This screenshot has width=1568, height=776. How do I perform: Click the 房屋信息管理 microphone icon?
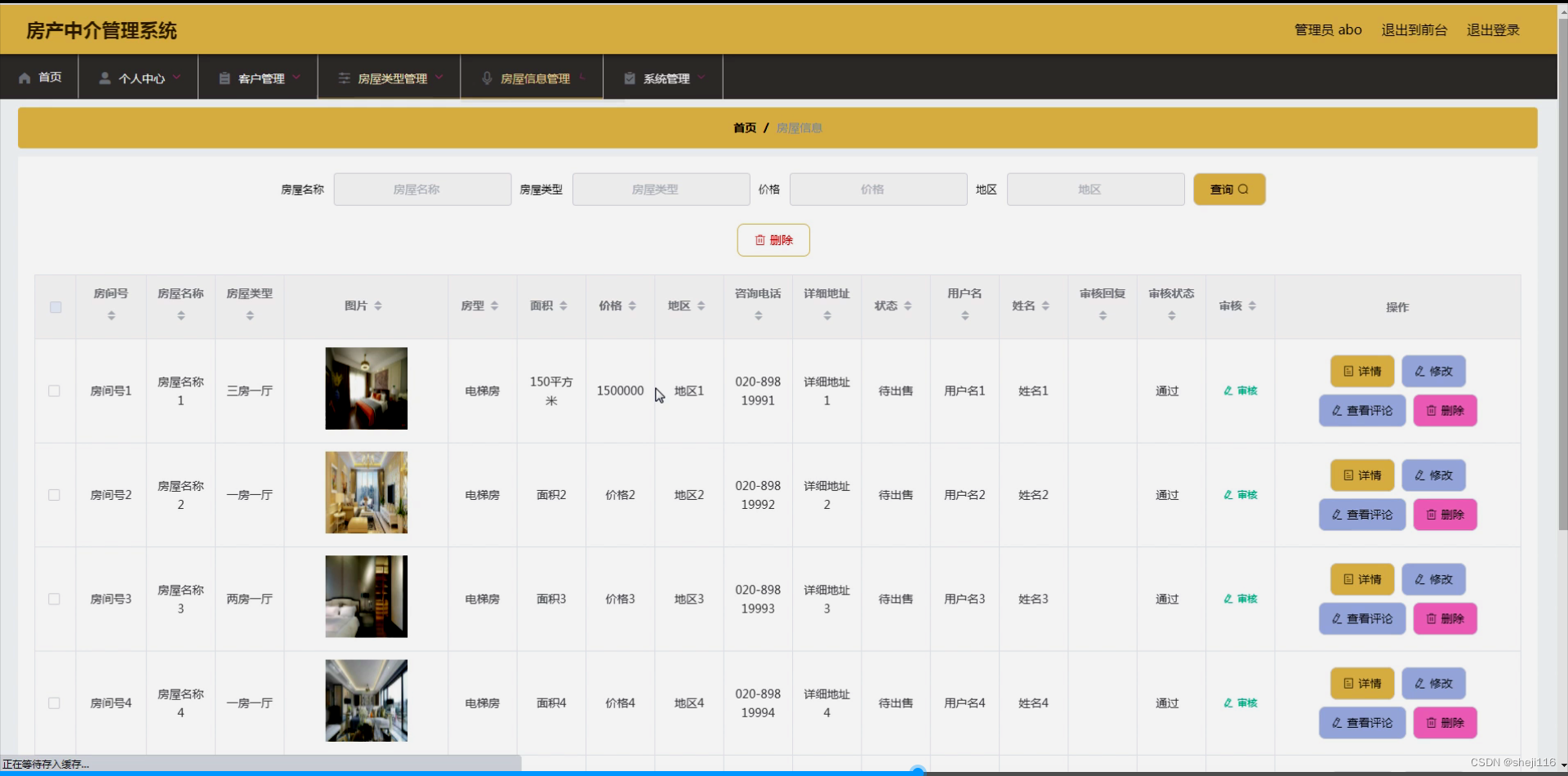pyautogui.click(x=488, y=78)
